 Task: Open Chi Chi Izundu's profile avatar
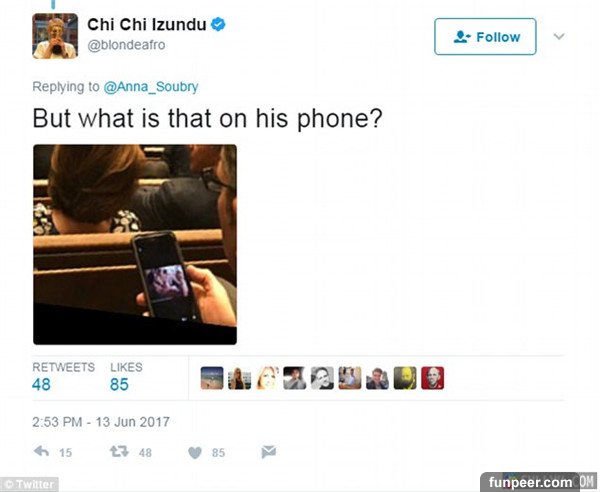[x=55, y=36]
